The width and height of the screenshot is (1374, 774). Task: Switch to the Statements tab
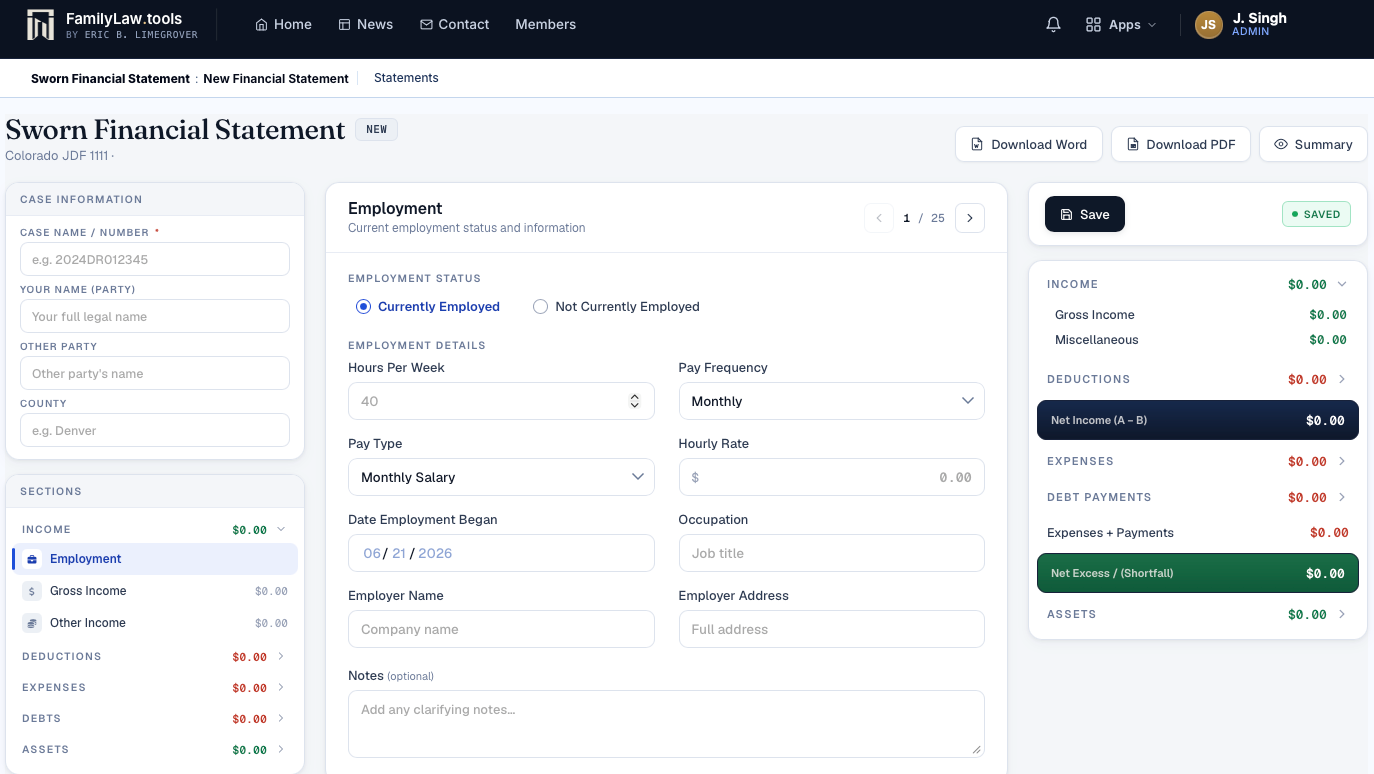406,78
